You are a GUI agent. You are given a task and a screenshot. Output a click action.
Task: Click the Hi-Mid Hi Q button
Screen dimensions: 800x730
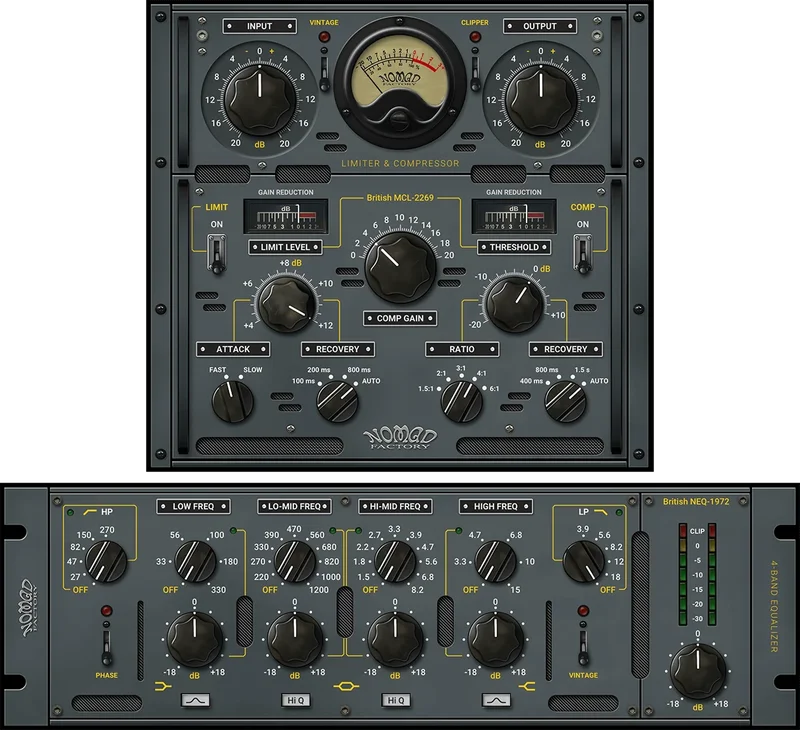coord(396,700)
